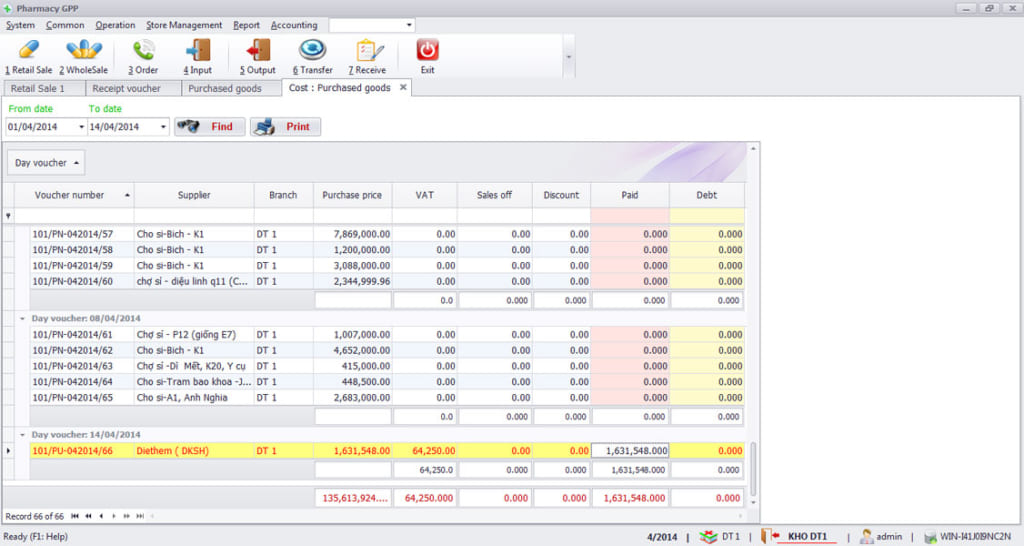This screenshot has width=1024, height=546.
Task: Click the grid vertical scrollbar thumb
Action: point(753,468)
